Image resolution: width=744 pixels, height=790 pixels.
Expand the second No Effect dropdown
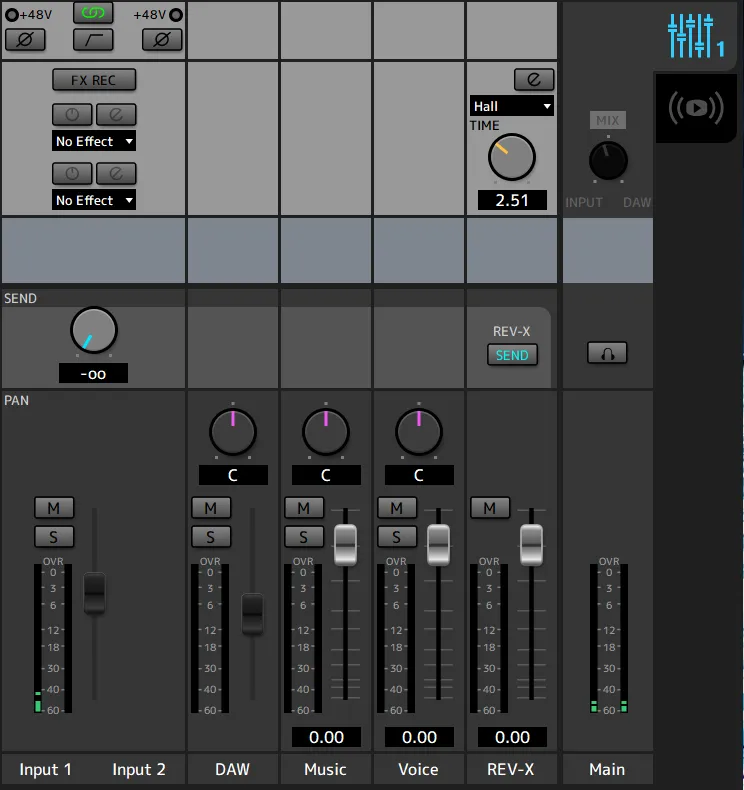[94, 200]
